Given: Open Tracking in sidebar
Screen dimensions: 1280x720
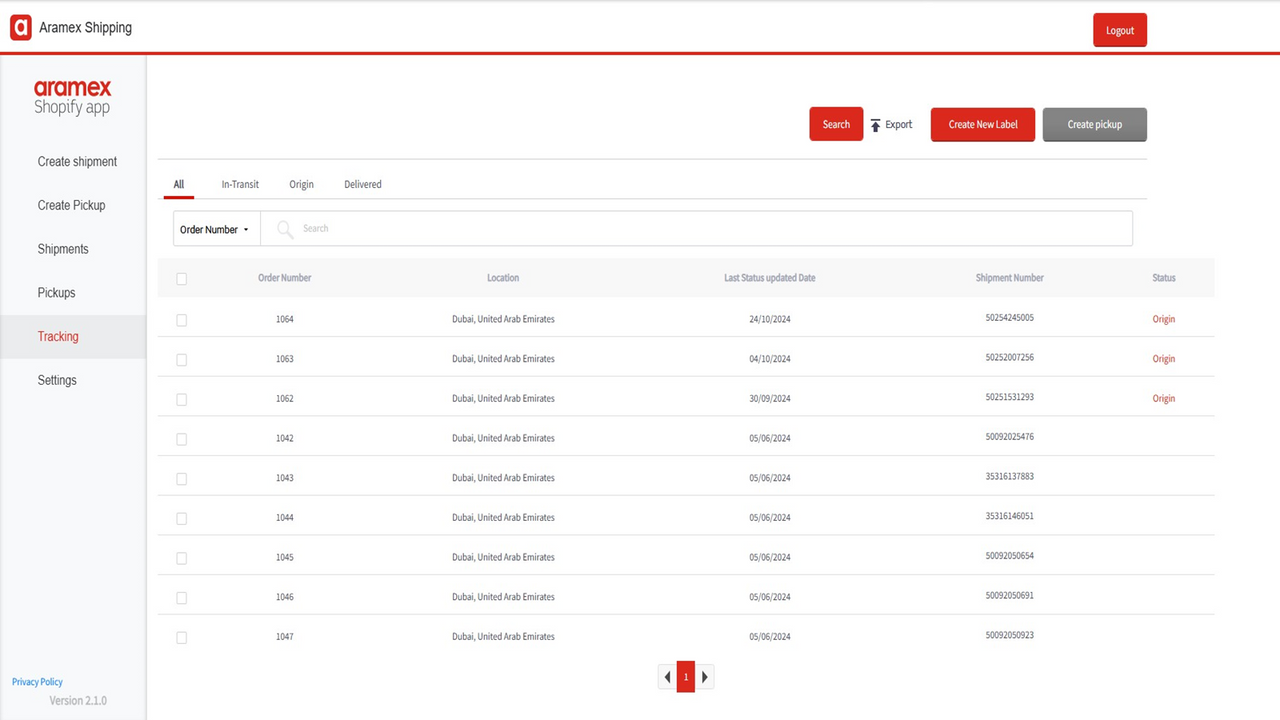Looking at the screenshot, I should [x=73, y=337].
